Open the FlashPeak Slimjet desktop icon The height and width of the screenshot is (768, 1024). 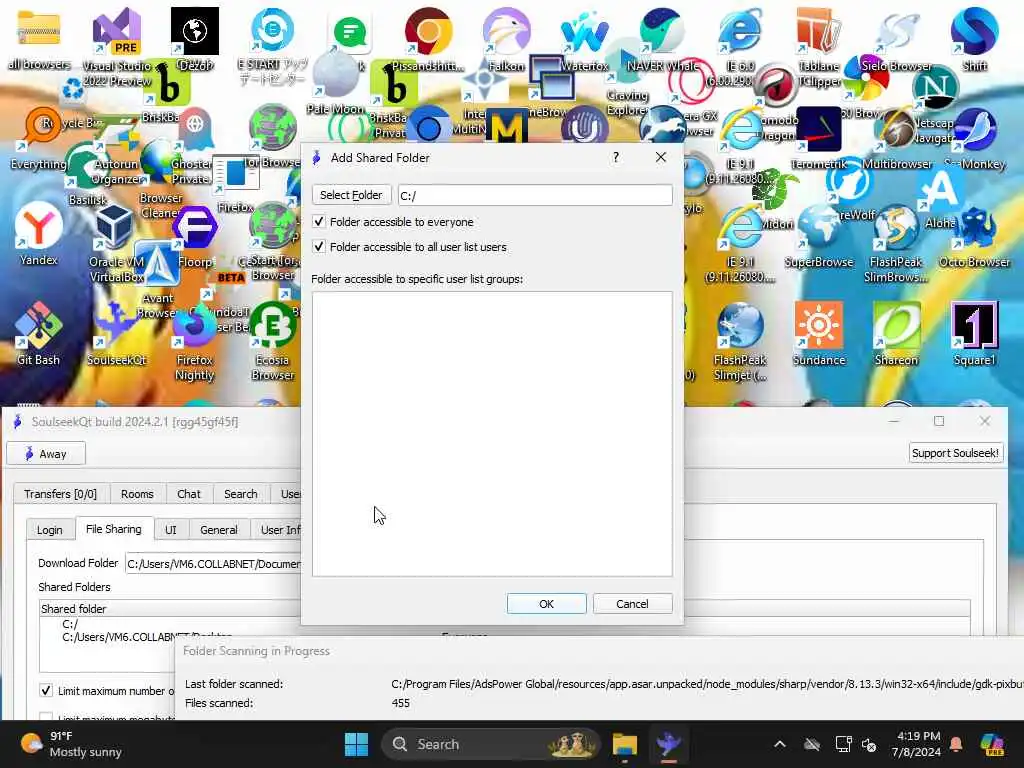click(x=740, y=341)
